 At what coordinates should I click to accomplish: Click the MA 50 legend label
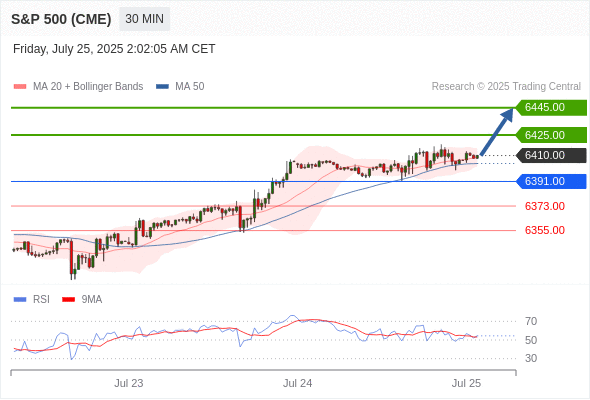[190, 87]
